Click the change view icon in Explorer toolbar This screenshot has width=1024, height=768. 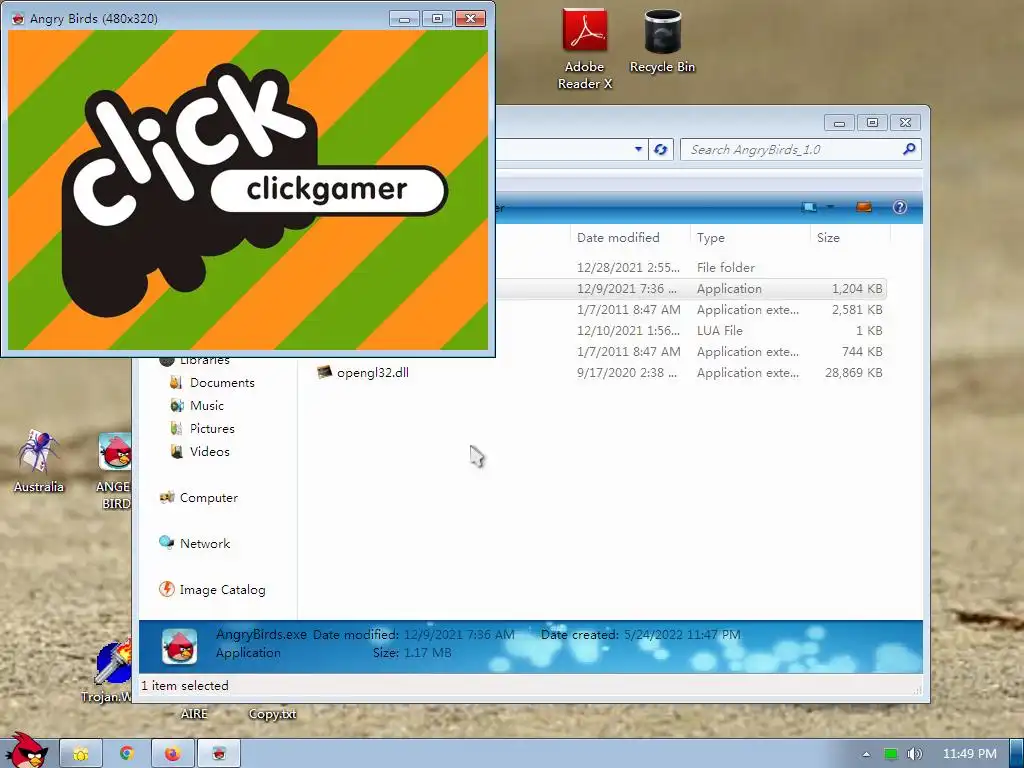coord(808,208)
